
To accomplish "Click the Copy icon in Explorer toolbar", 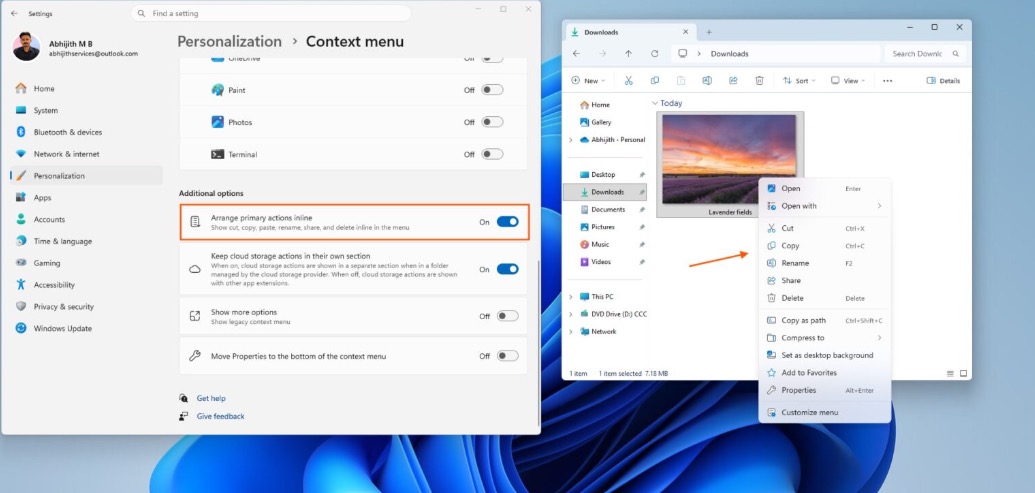I will 654,81.
